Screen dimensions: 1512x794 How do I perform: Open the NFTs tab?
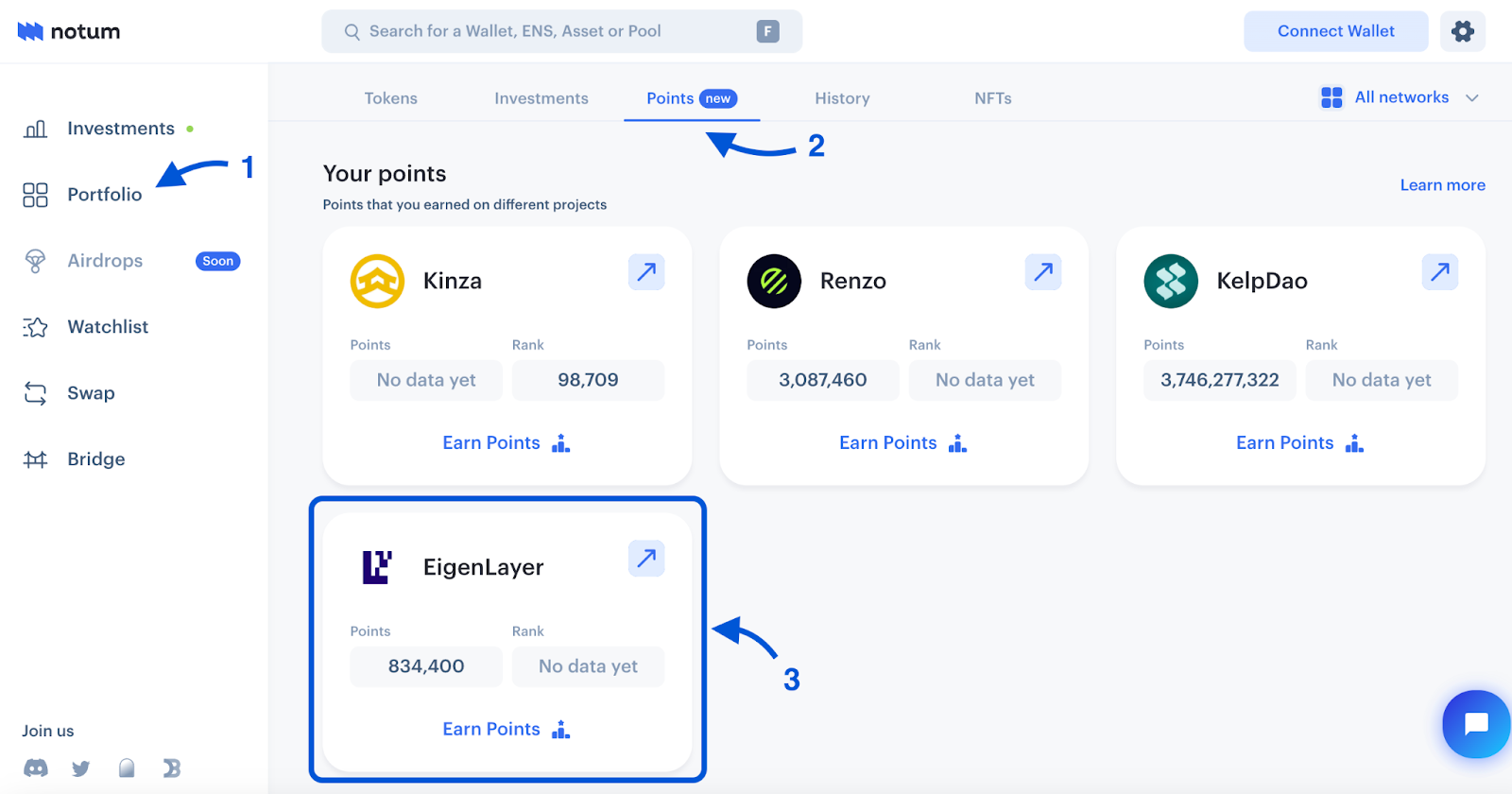pos(993,98)
